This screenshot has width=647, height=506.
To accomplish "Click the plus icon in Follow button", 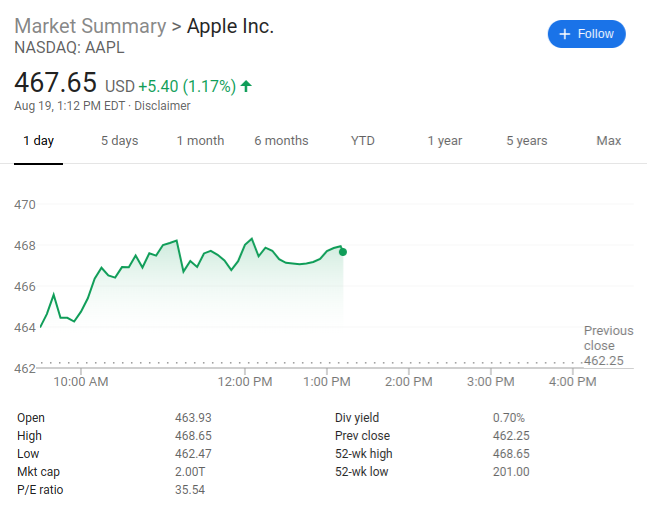I will pos(565,34).
